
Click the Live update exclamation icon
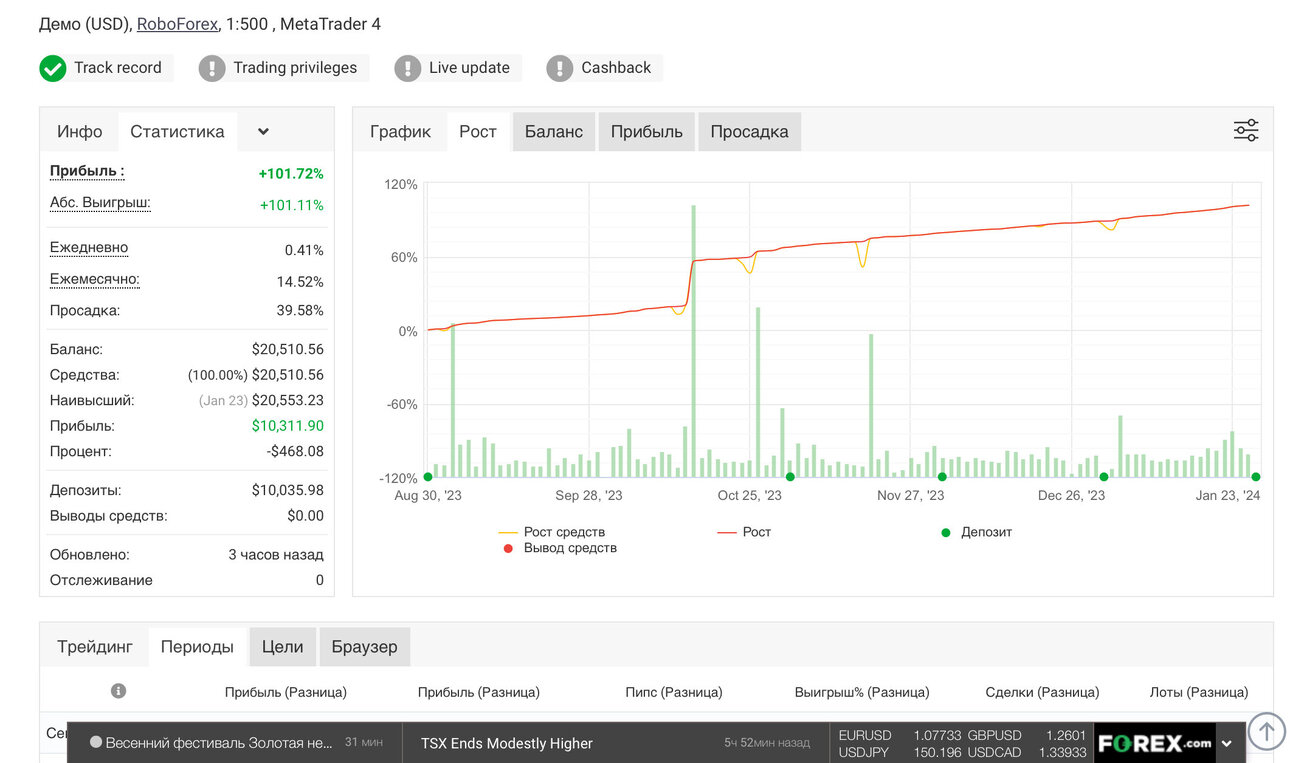(x=407, y=68)
